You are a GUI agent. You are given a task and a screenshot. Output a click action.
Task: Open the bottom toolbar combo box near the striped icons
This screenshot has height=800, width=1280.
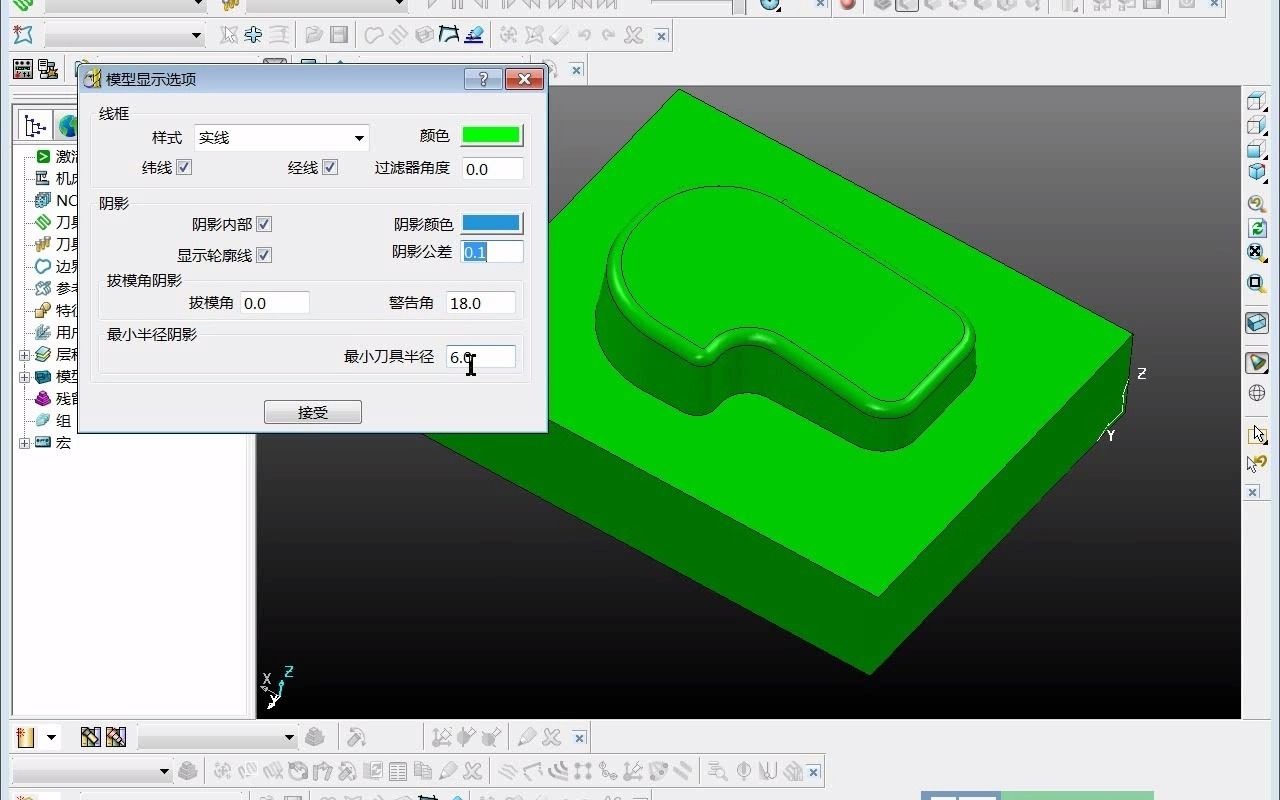[x=217, y=738]
